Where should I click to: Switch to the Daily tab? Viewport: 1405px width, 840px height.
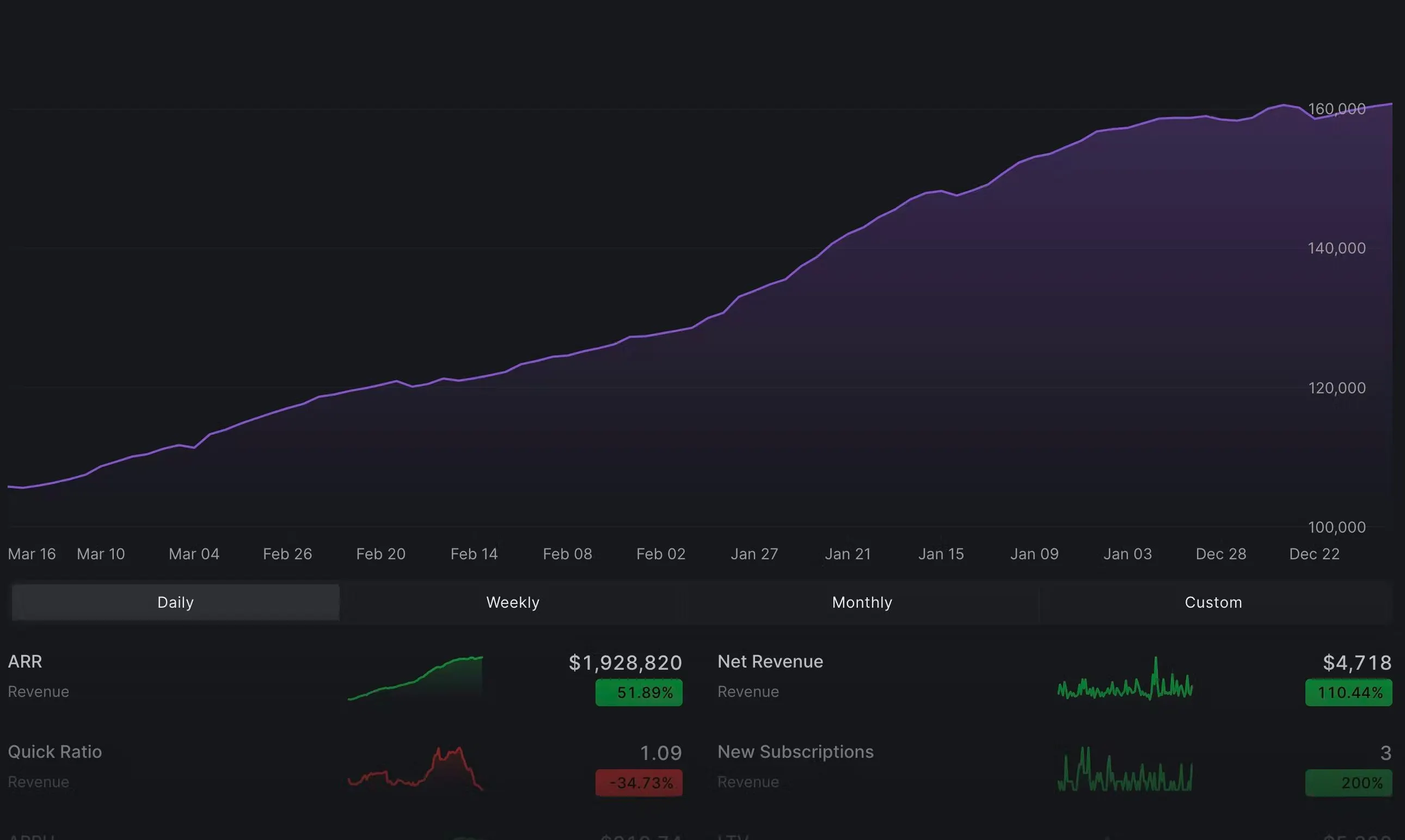(x=175, y=602)
